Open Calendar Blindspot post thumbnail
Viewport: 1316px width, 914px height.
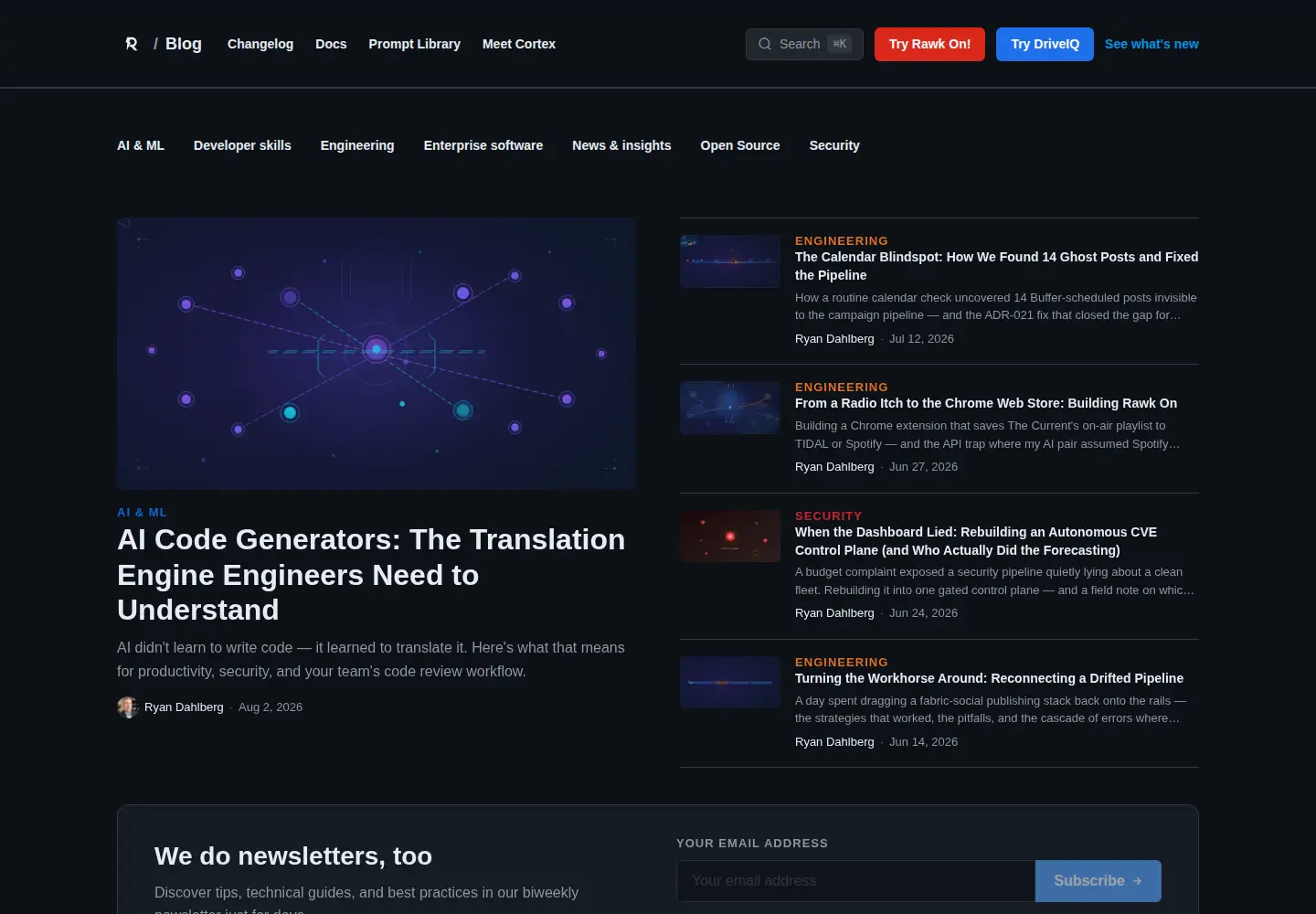point(730,261)
